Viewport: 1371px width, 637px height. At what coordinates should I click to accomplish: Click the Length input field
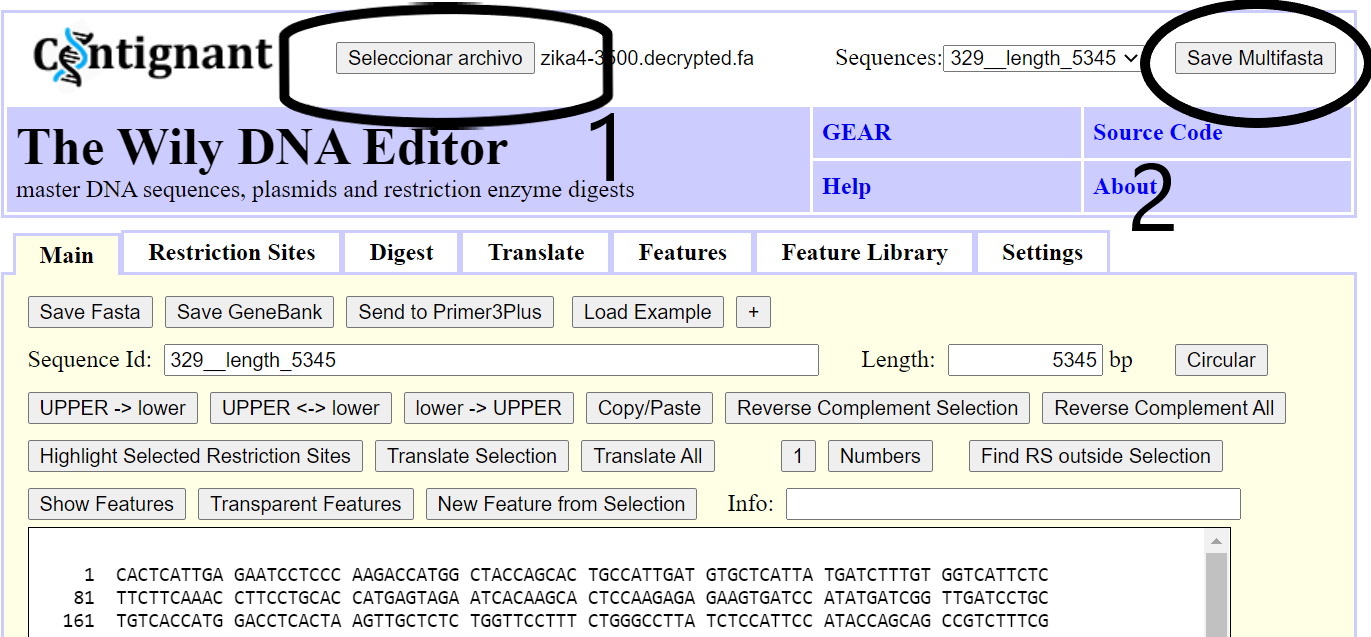pos(1025,360)
